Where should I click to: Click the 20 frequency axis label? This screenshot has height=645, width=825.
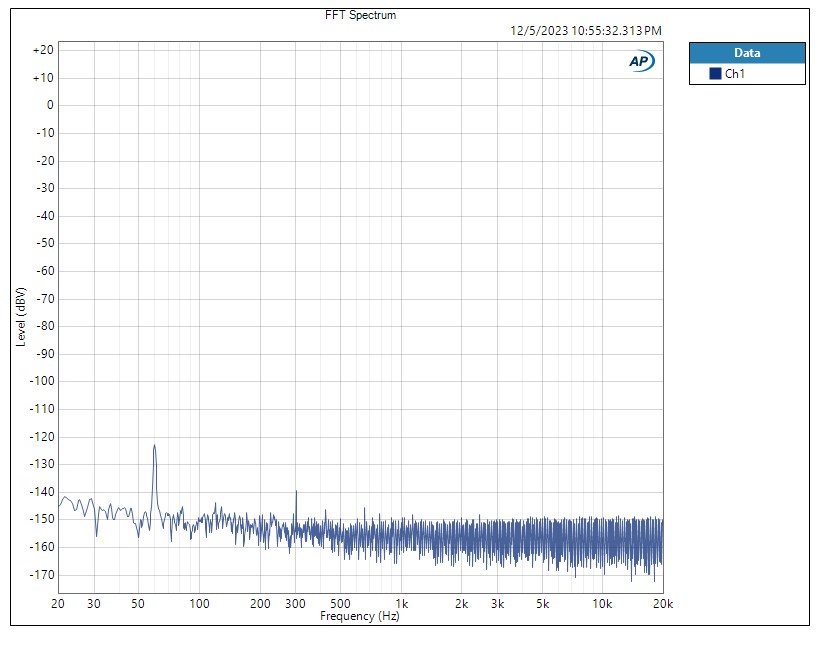[x=58, y=604]
